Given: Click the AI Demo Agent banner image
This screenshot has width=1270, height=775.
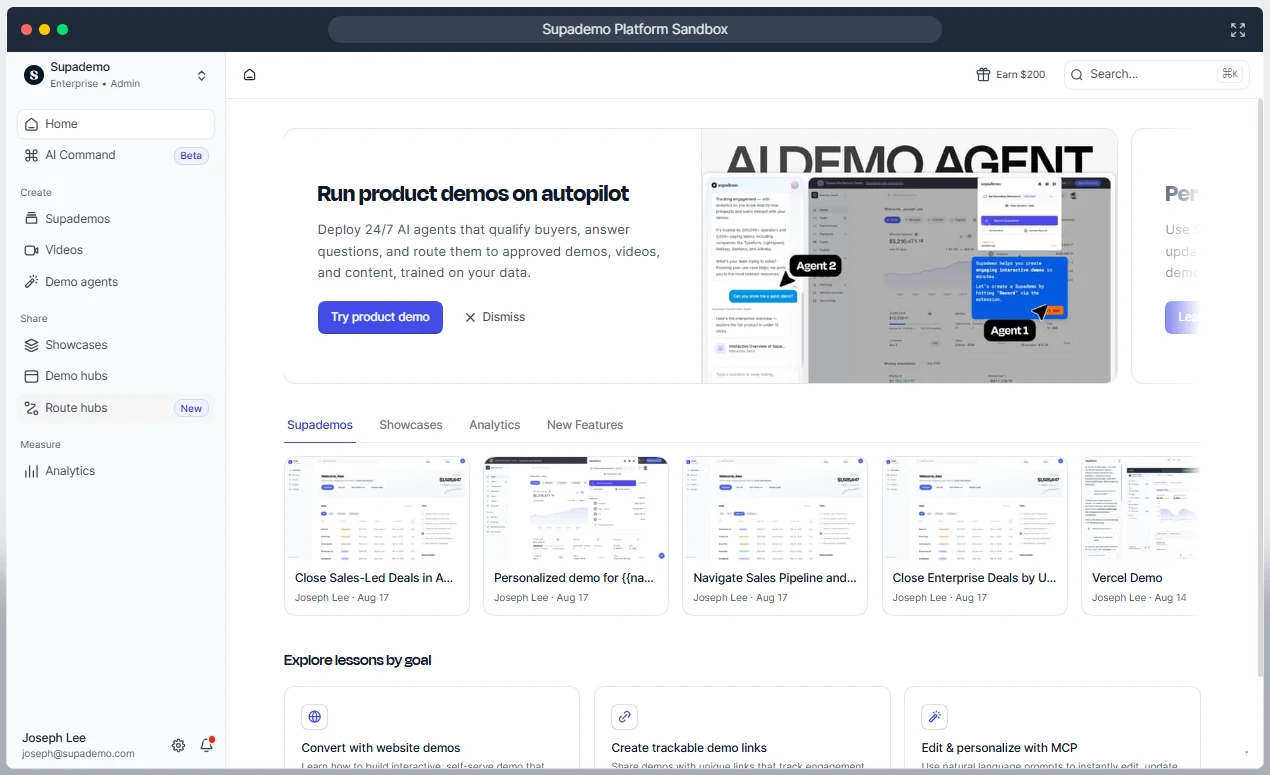Looking at the screenshot, I should coord(909,256).
